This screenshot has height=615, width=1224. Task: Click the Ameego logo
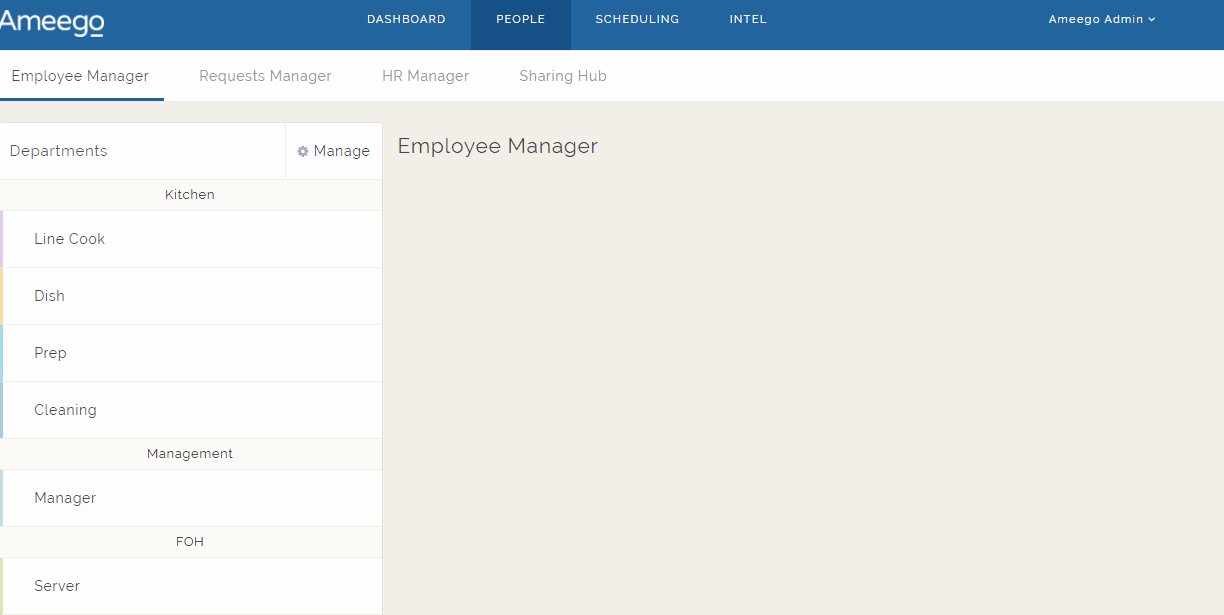[52, 23]
